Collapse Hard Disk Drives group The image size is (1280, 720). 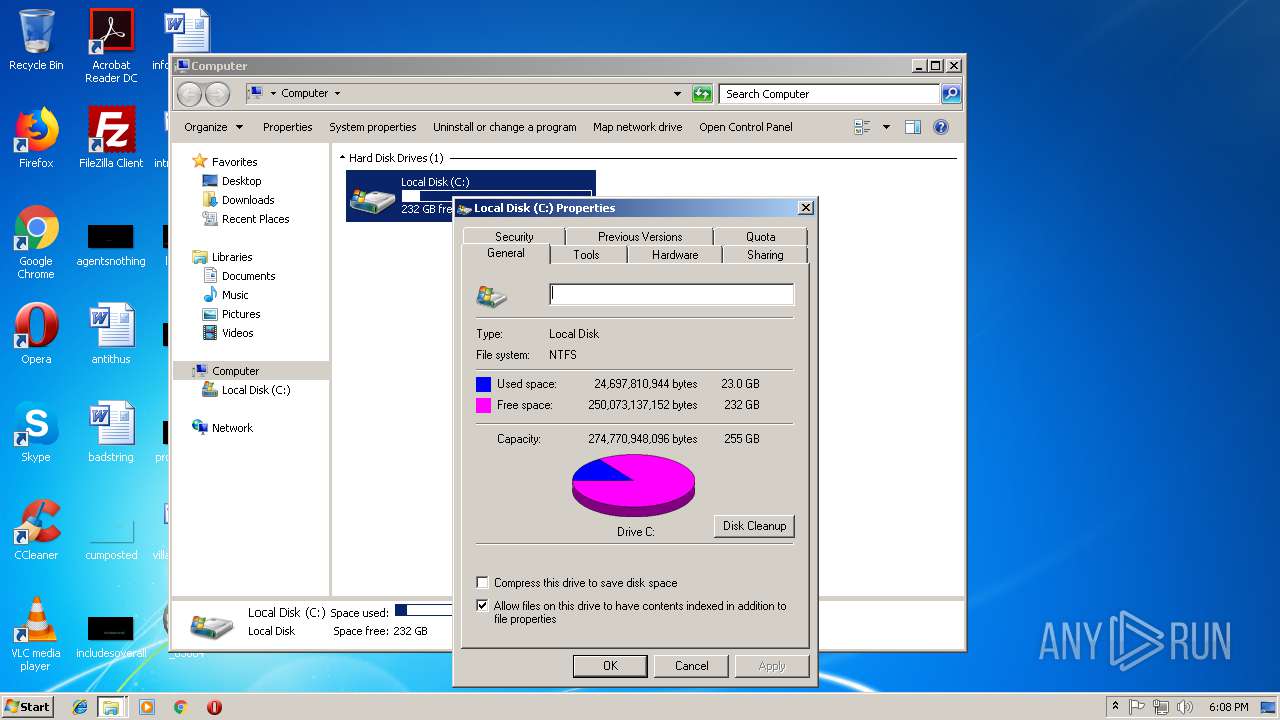[341, 158]
